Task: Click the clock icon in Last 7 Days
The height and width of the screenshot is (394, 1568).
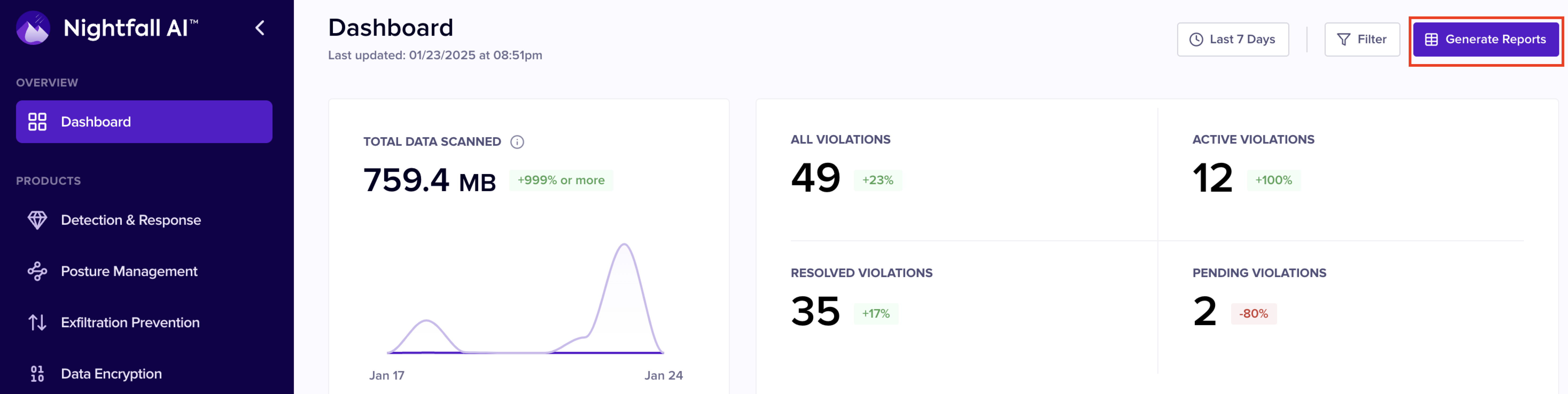Action: coord(1196,40)
